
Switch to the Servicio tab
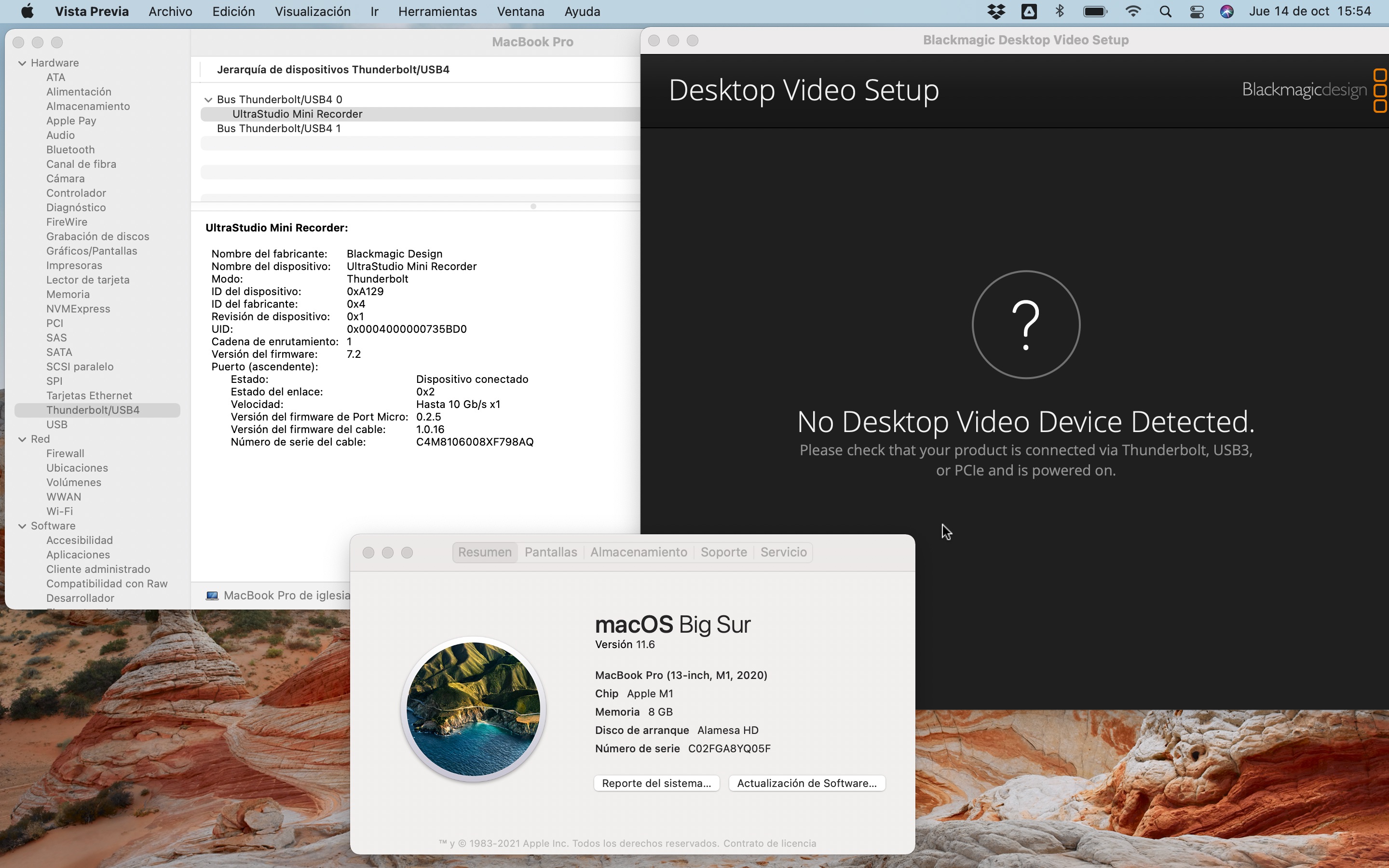(x=783, y=552)
